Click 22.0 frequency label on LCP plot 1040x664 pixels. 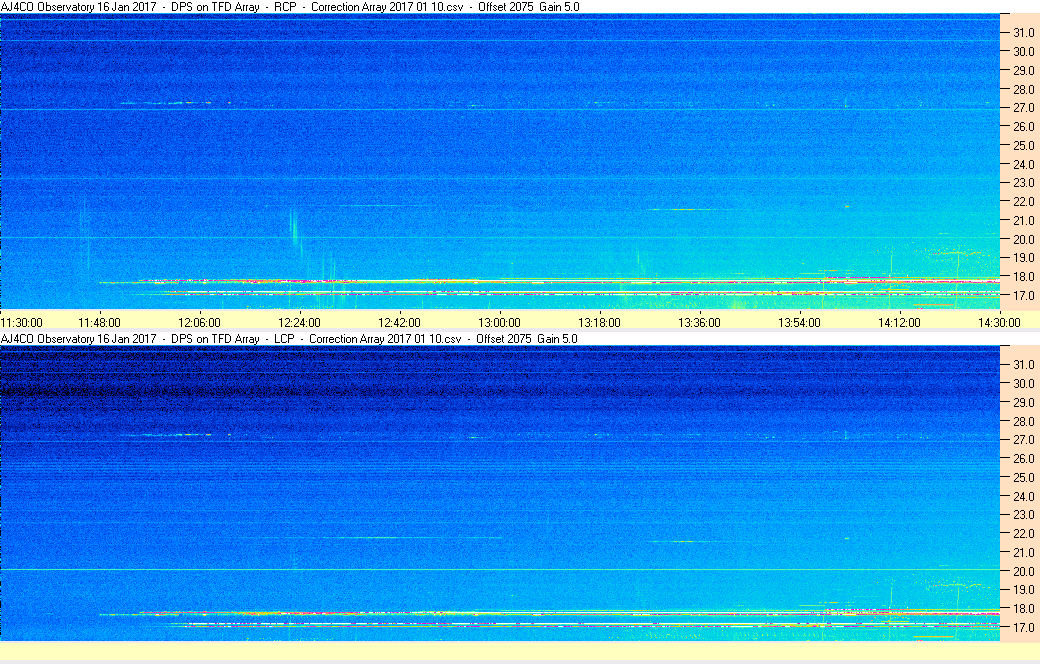click(1023, 533)
